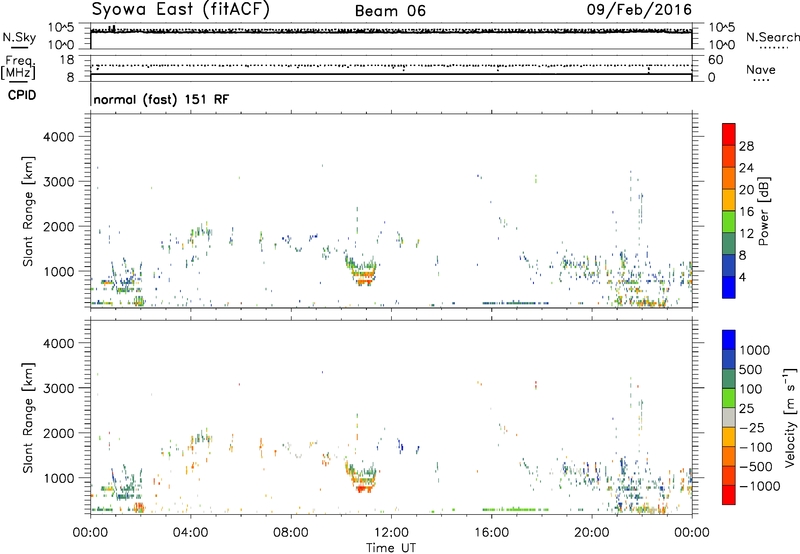Pick the gray segment of velocity color bar

pyautogui.click(x=729, y=417)
